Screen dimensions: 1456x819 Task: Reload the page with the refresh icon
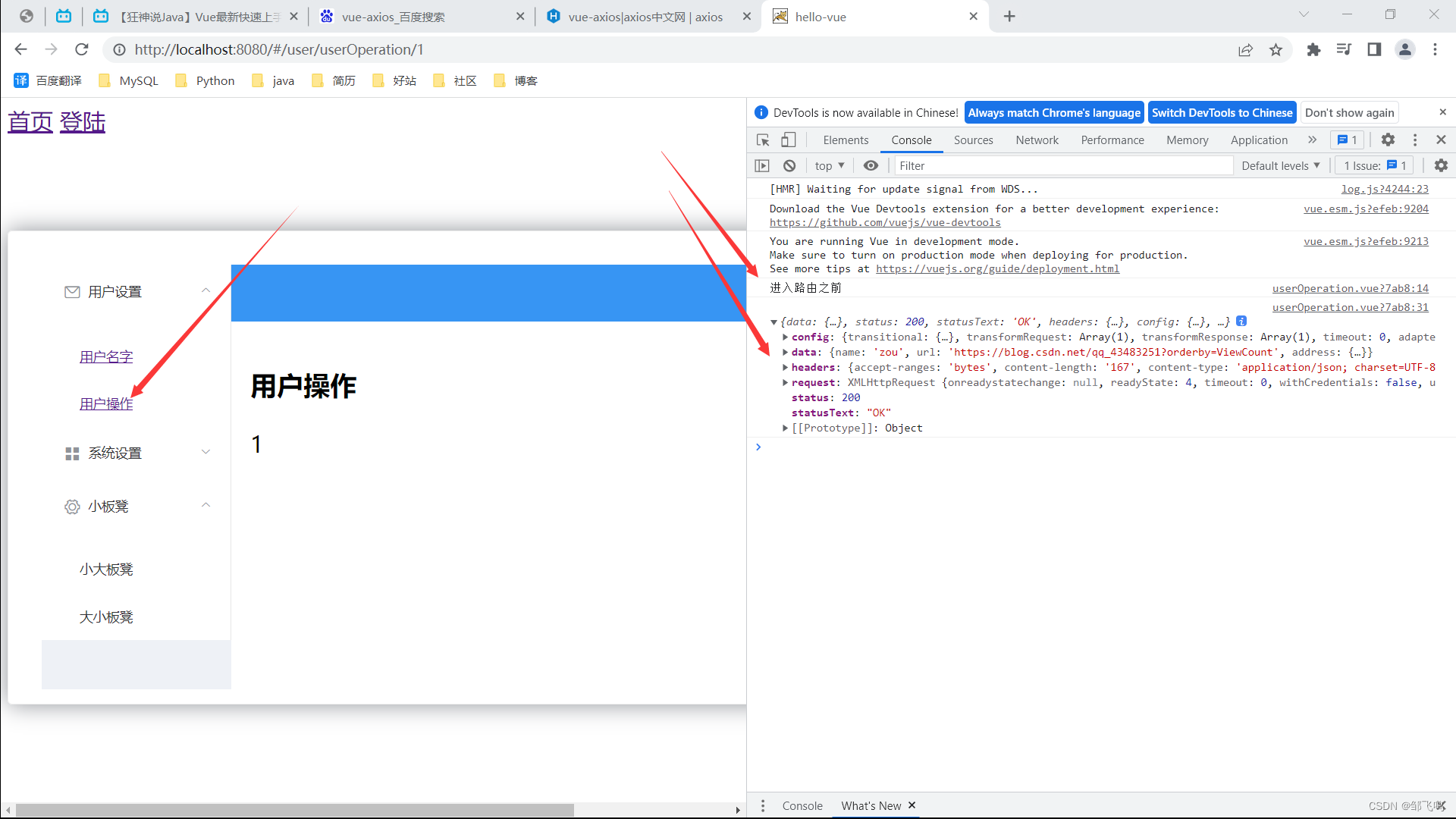pos(82,50)
